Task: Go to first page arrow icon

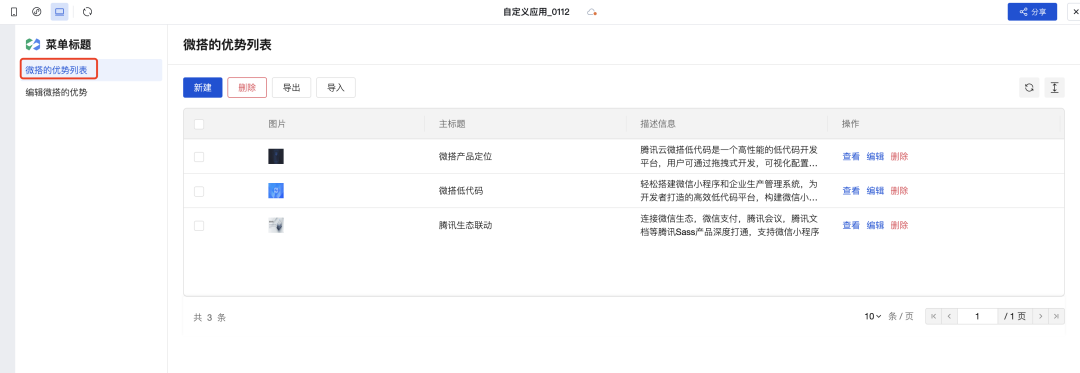Action: point(933,317)
